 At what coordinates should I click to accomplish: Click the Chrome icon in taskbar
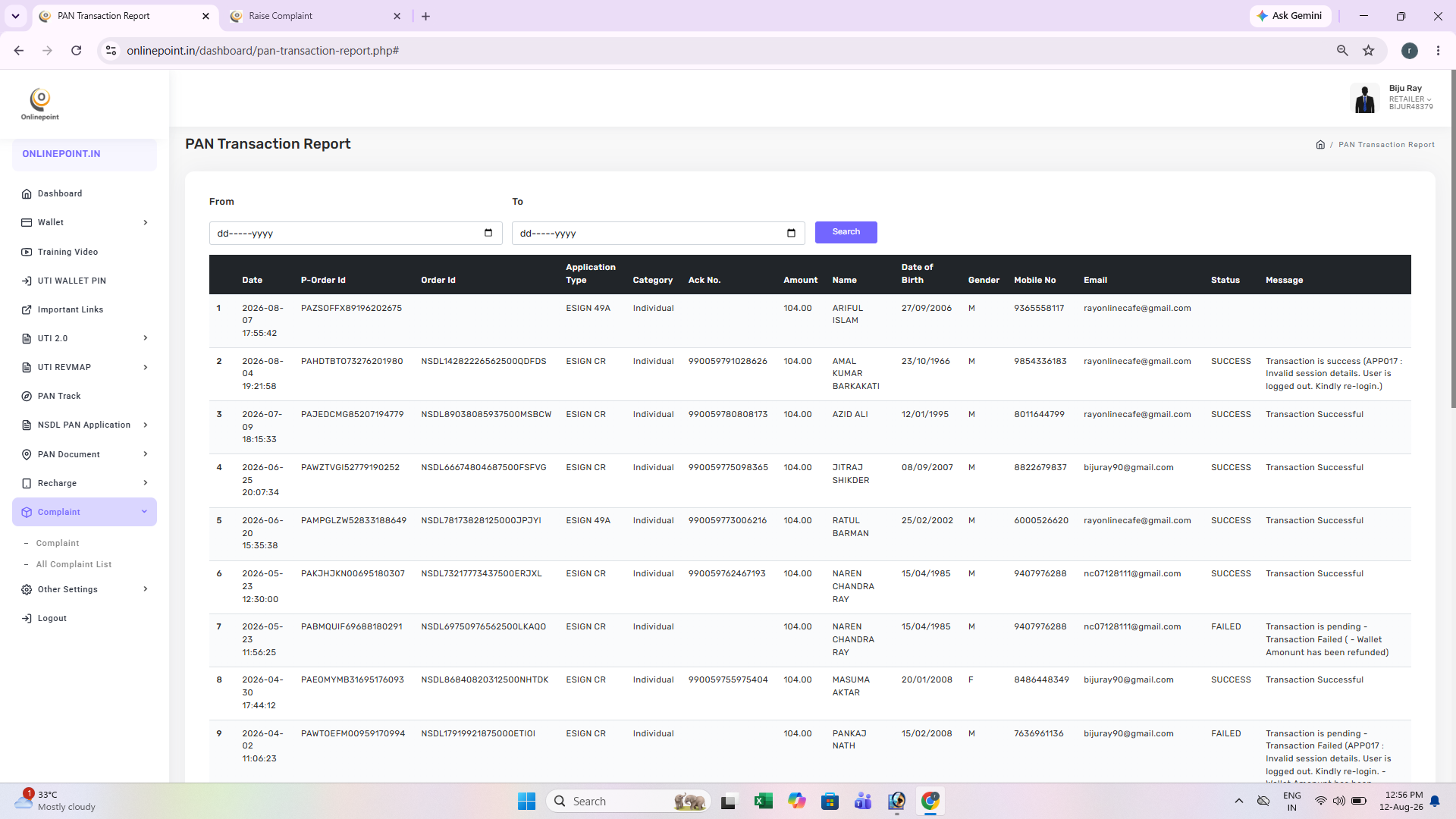pos(930,801)
